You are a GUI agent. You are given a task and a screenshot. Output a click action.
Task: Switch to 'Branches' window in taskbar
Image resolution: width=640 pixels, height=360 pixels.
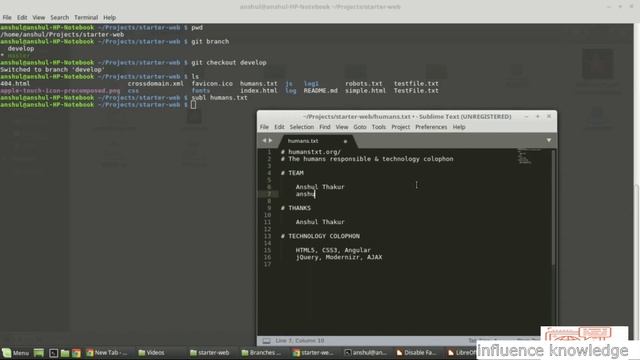pos(261,353)
